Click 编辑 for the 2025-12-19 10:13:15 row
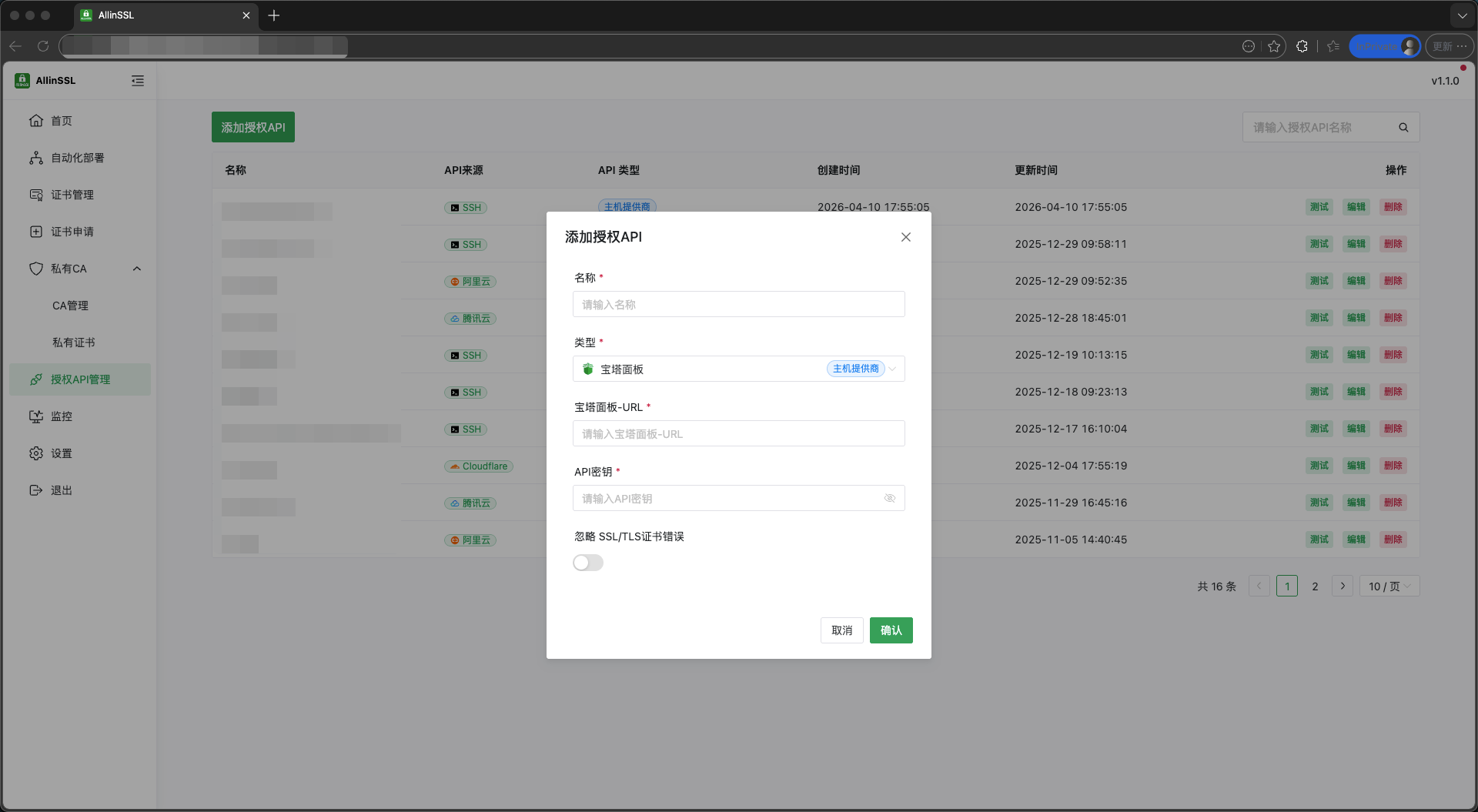Image resolution: width=1478 pixels, height=812 pixels. 1356,355
